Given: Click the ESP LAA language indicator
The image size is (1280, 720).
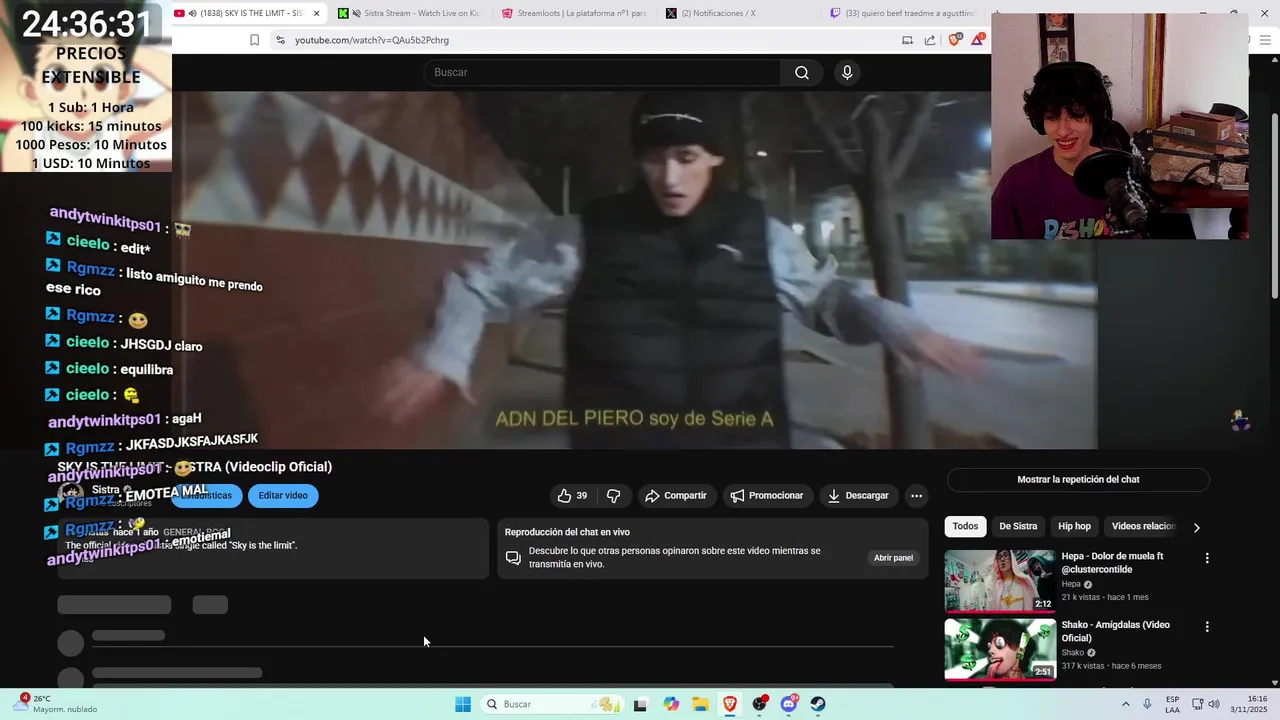Looking at the screenshot, I should point(1172,704).
